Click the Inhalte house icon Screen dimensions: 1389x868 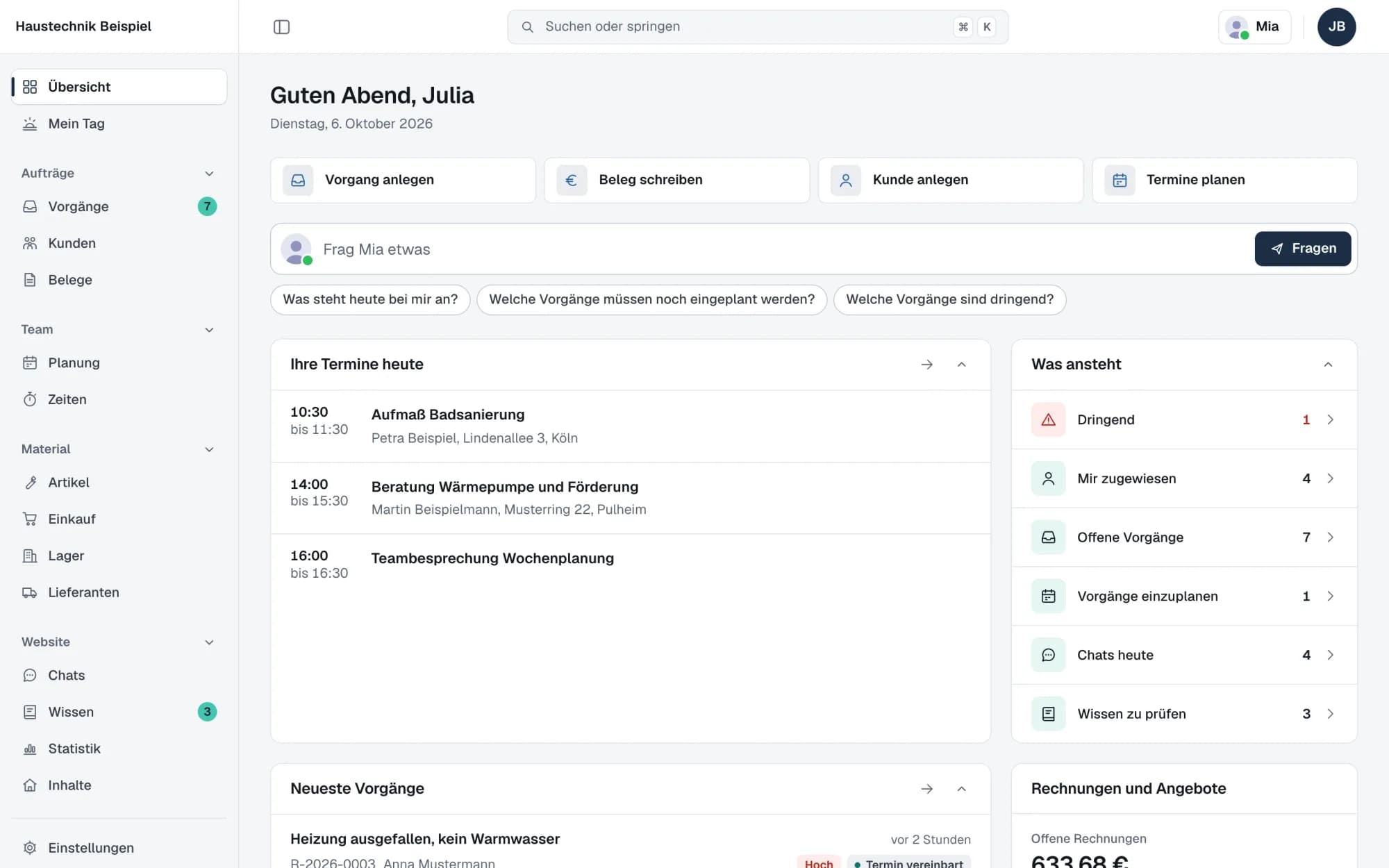pyautogui.click(x=30, y=785)
